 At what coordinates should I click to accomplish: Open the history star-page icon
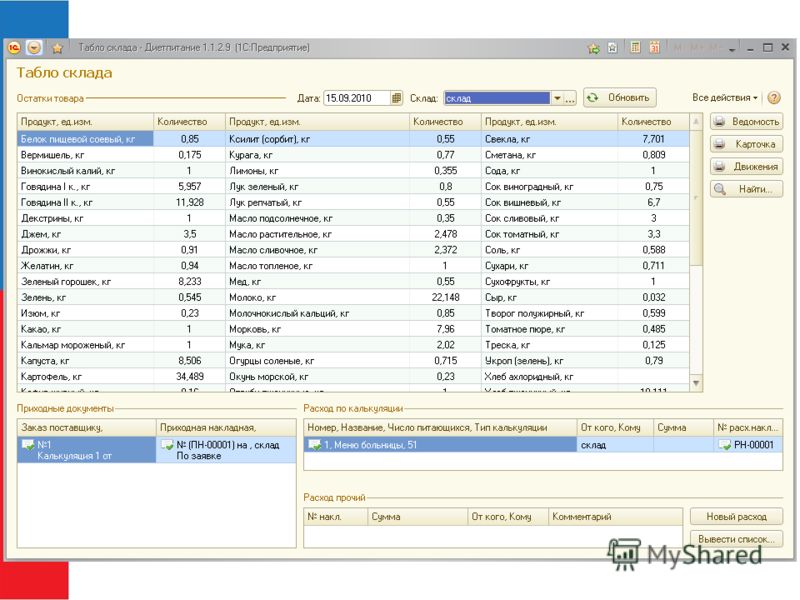(612, 48)
